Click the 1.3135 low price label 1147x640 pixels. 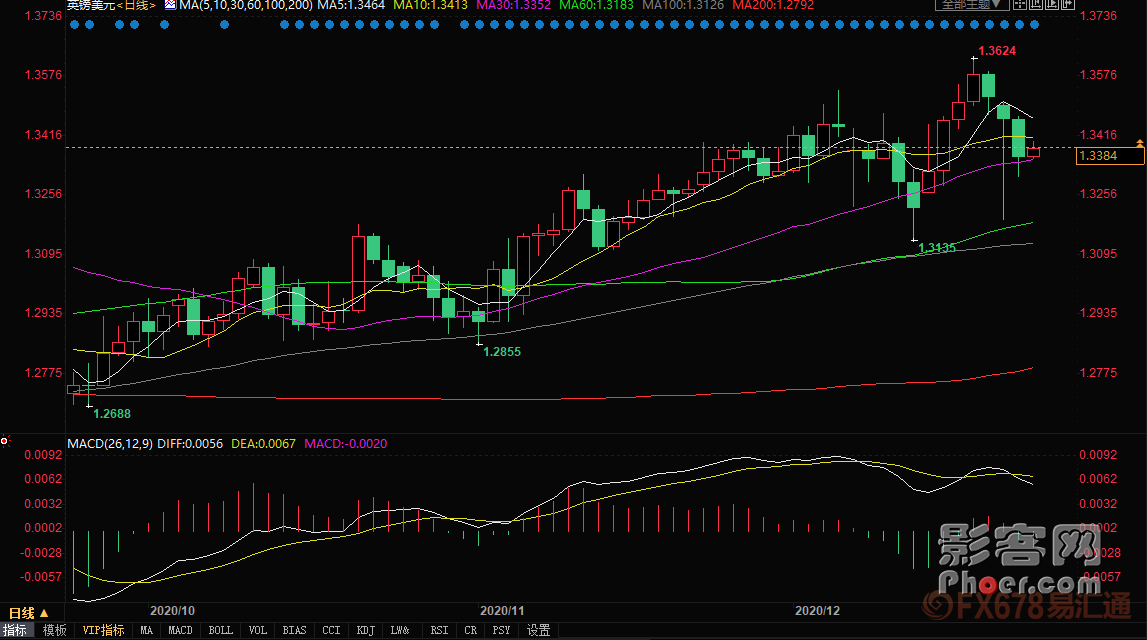[x=937, y=248]
